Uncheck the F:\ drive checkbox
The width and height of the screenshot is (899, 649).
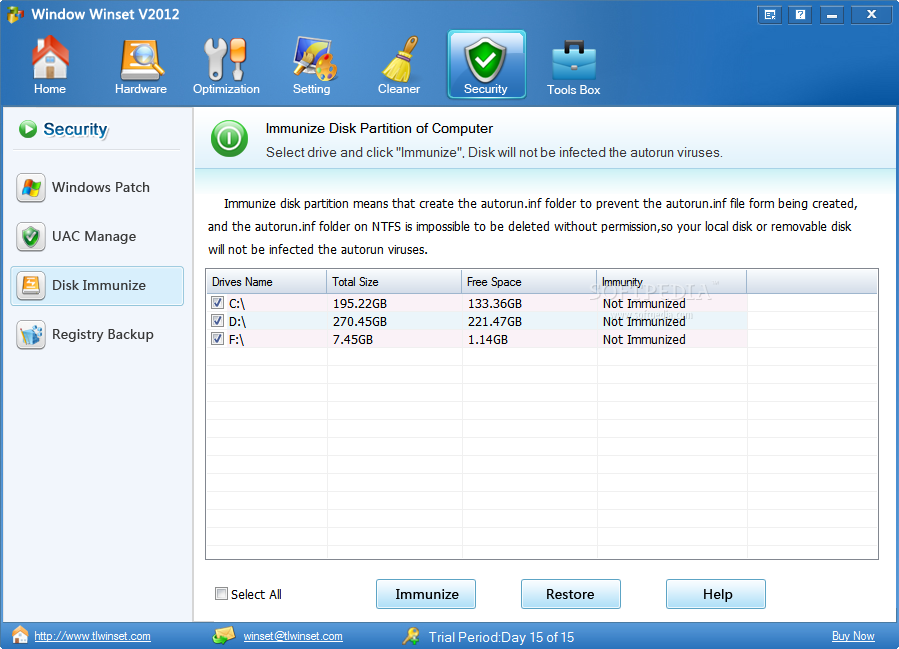click(x=217, y=339)
